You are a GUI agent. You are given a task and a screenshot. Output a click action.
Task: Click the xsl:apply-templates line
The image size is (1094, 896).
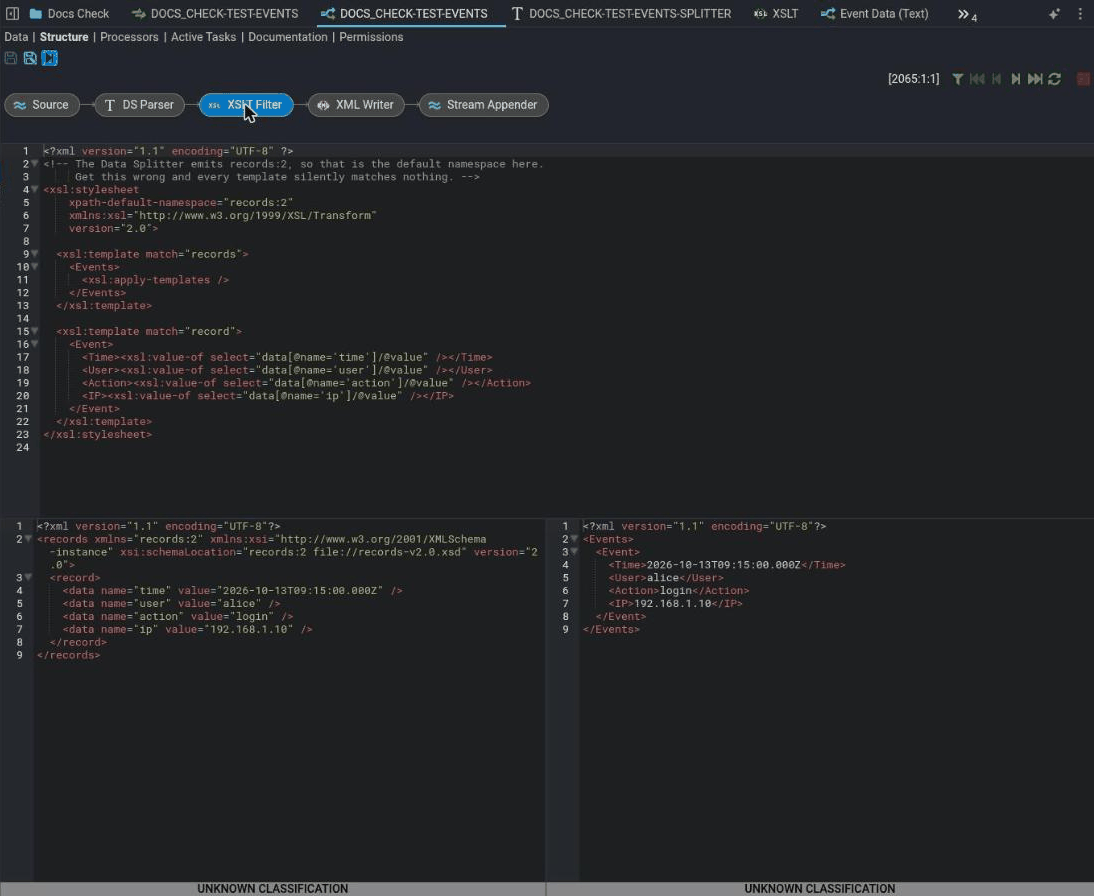(x=155, y=280)
